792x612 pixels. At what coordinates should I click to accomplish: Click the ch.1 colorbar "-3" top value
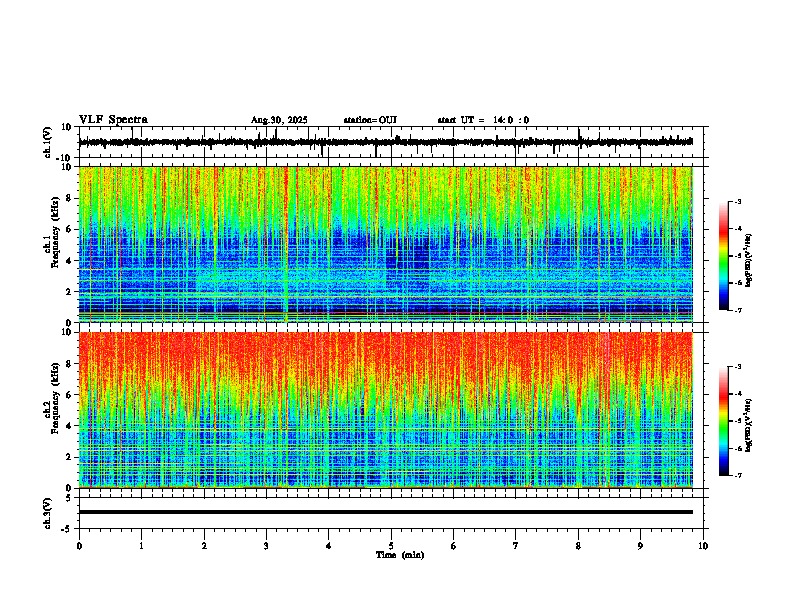pos(737,201)
